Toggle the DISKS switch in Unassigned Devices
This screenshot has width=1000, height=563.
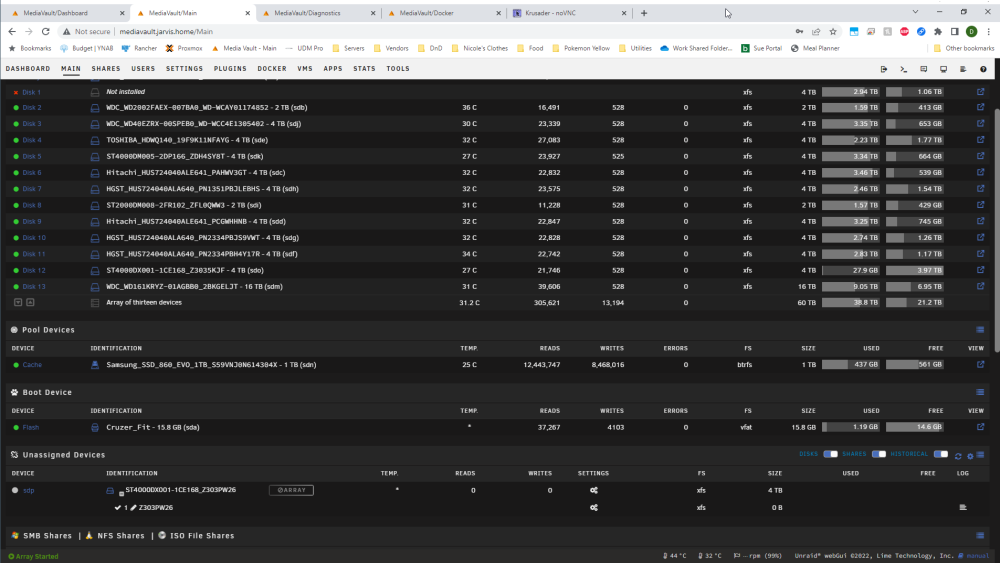(830, 454)
